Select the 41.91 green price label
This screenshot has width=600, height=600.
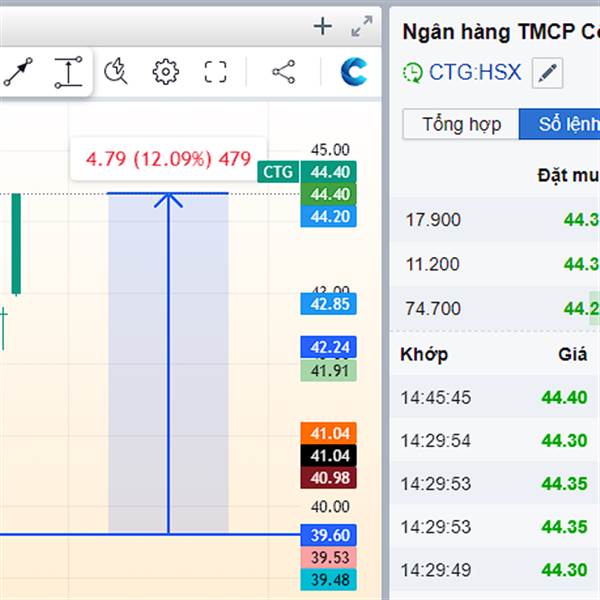[x=328, y=370]
